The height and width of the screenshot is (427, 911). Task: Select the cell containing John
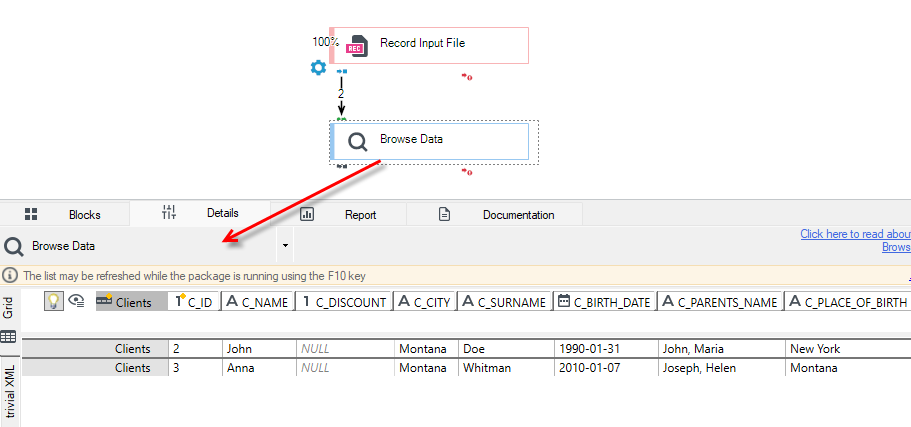coord(259,349)
